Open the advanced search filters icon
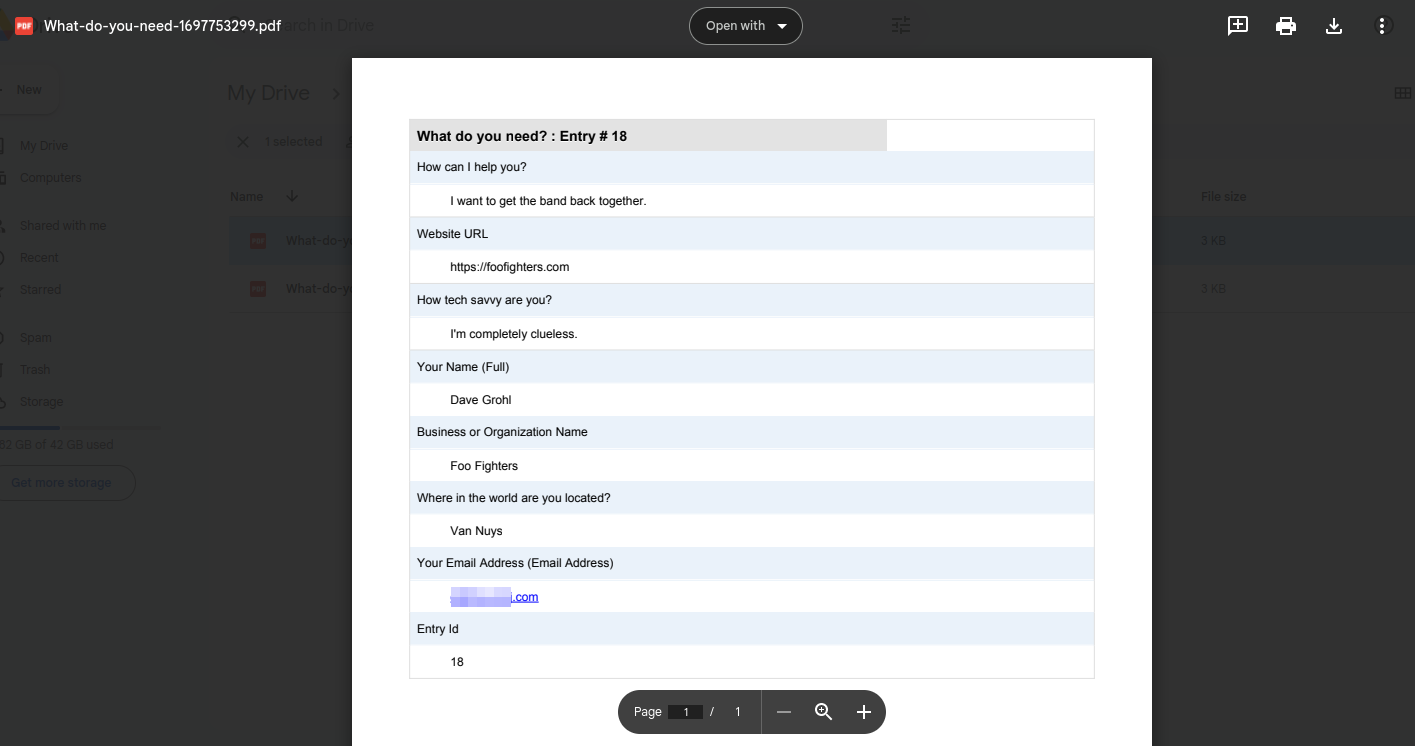 [900, 25]
